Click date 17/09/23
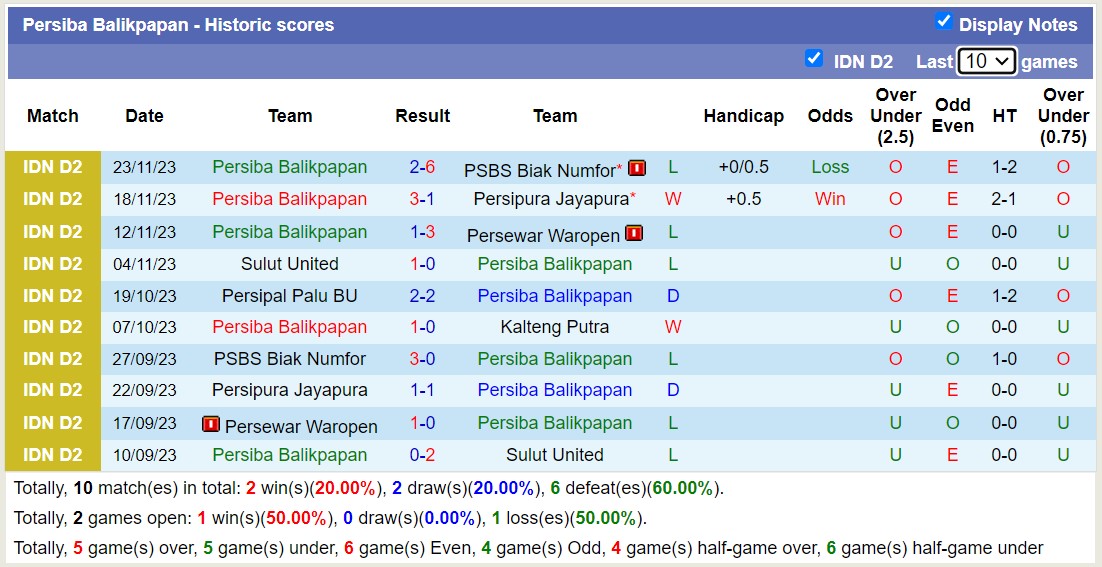Screen dimensions: 1102x567 (145, 423)
